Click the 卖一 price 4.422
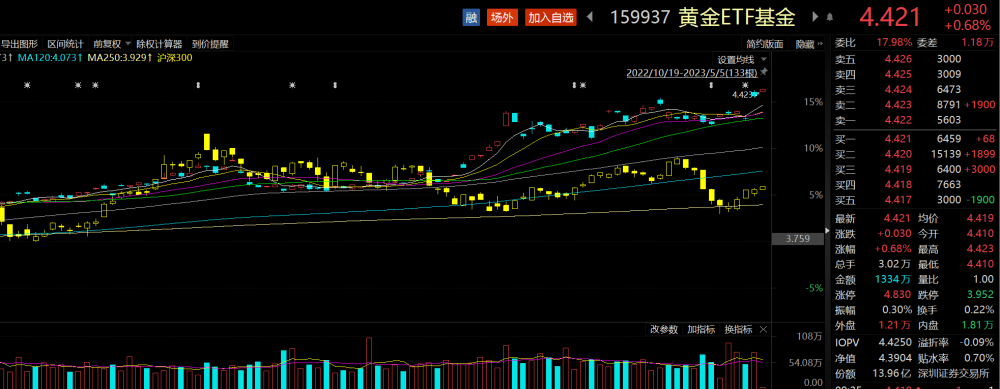 897,122
